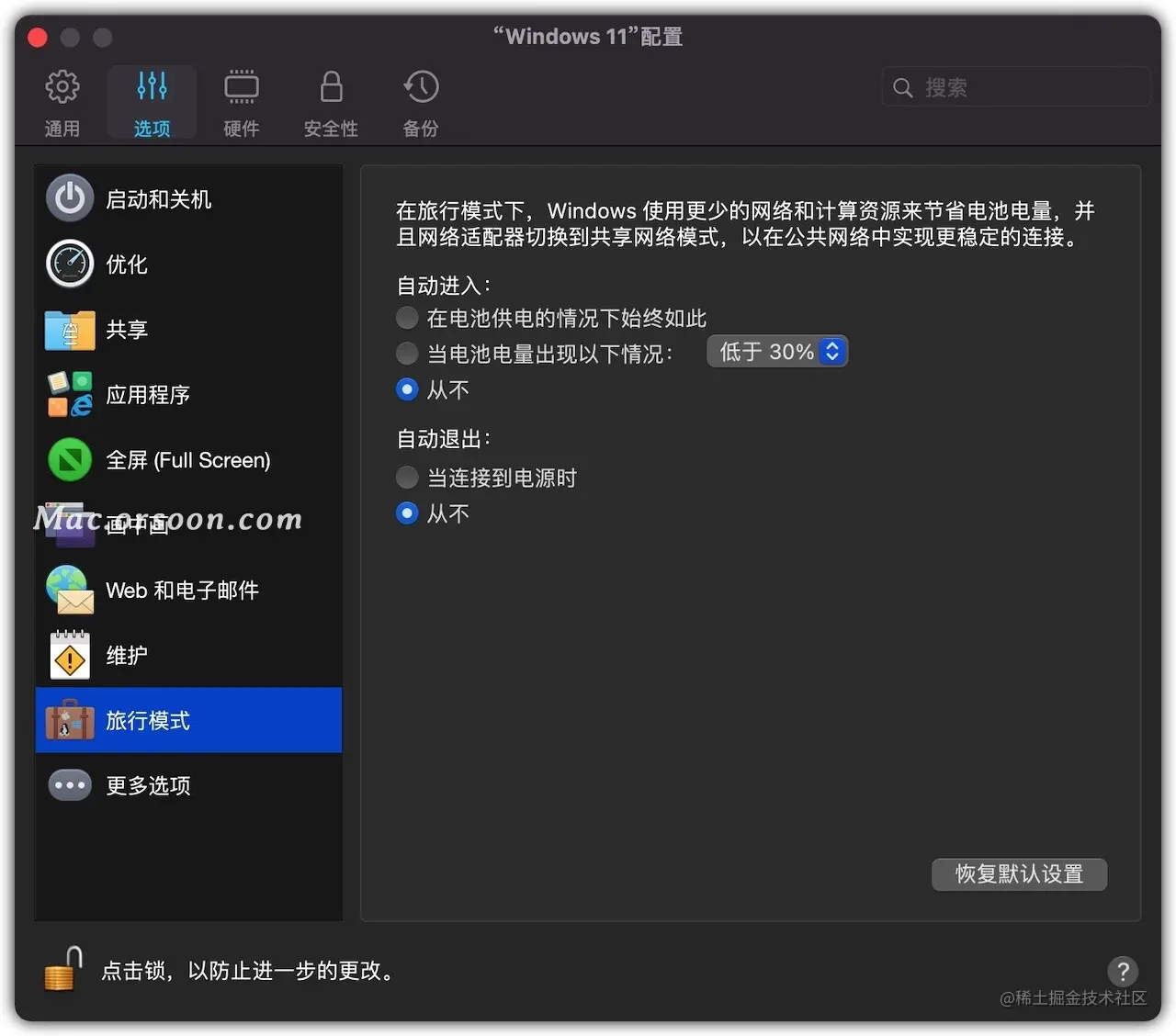1176x1036 pixels.
Task: Click the 旅行模式 suitcase icon
Action: point(70,720)
